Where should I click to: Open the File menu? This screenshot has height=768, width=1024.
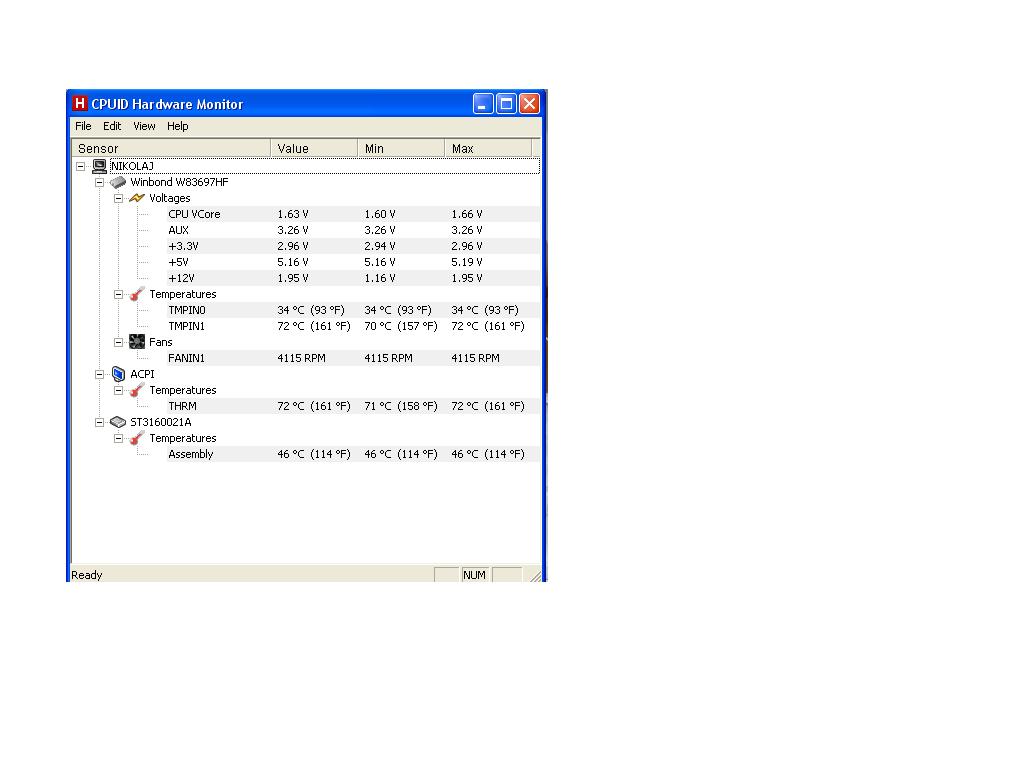point(84,126)
